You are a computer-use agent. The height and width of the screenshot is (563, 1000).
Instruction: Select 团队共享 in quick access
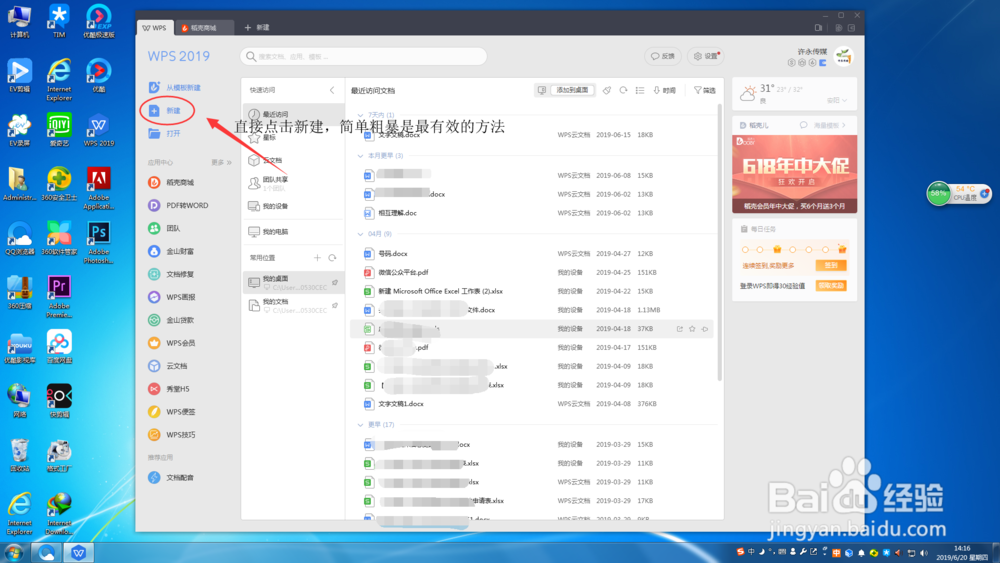tap(293, 183)
